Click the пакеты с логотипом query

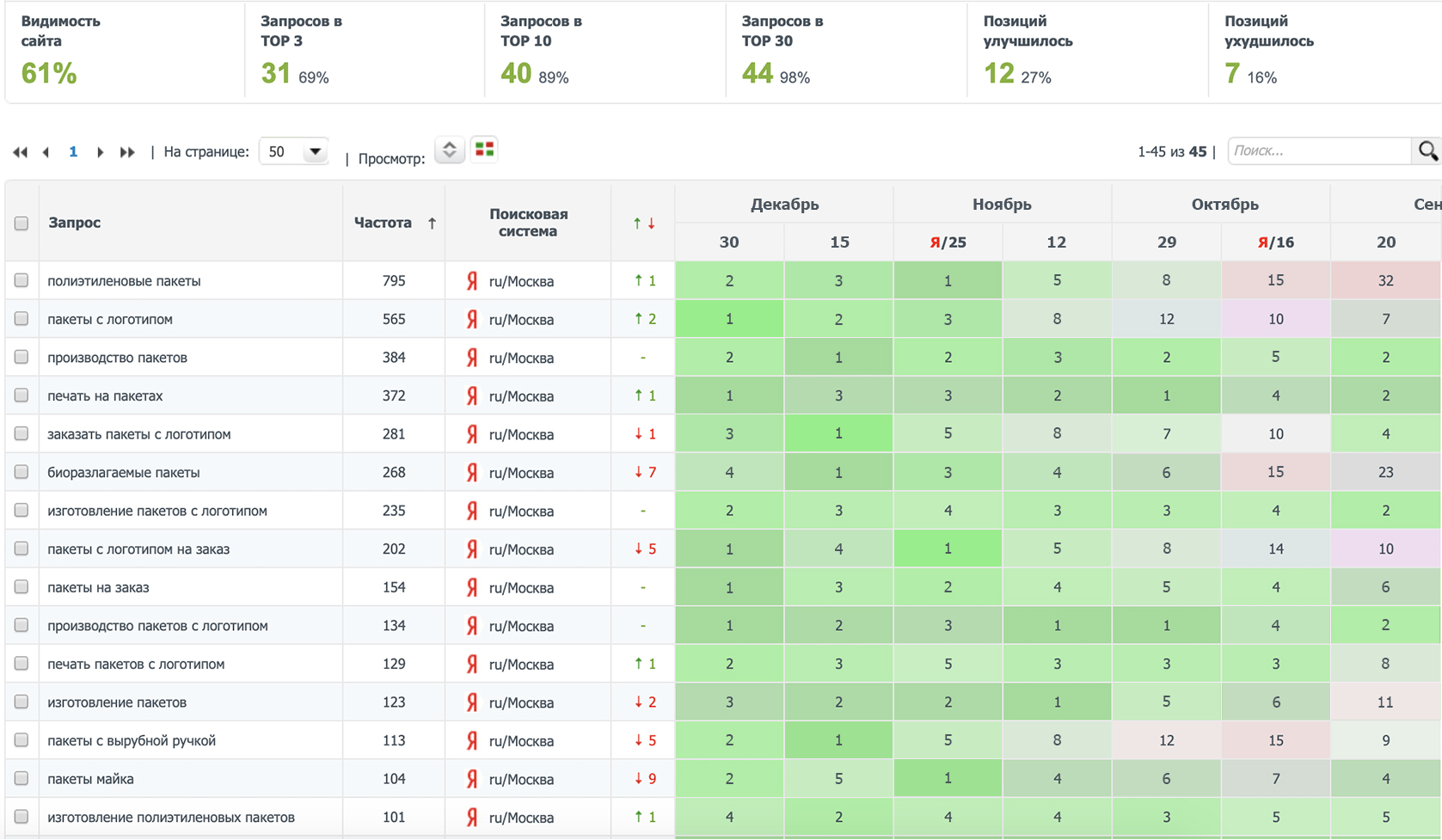tap(110, 319)
